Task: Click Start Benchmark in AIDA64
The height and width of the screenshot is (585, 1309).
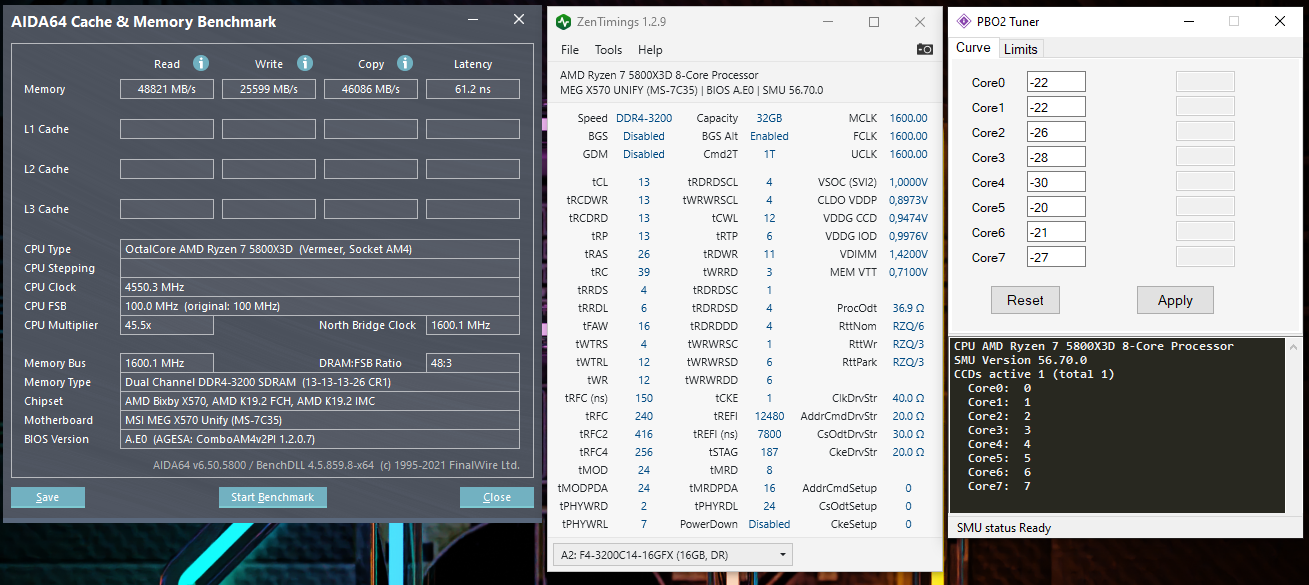Action: [272, 497]
